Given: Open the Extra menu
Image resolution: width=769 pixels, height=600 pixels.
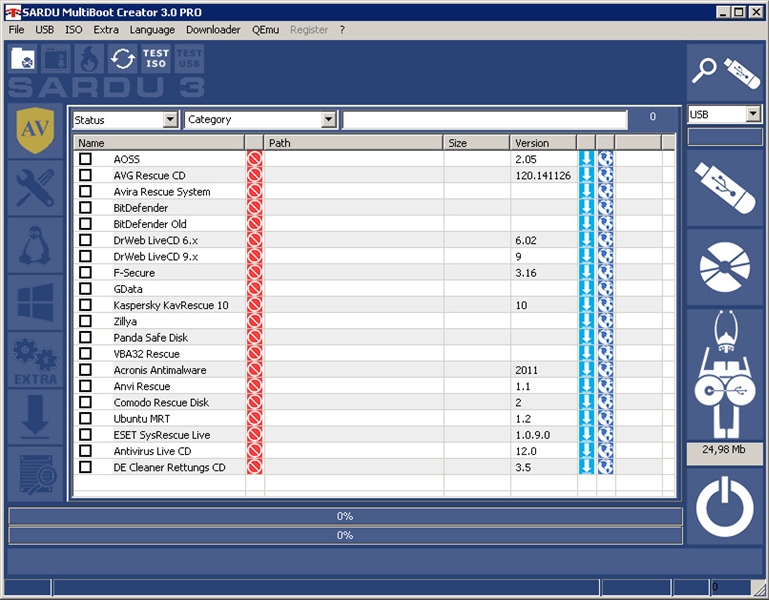Looking at the screenshot, I should coord(106,29).
